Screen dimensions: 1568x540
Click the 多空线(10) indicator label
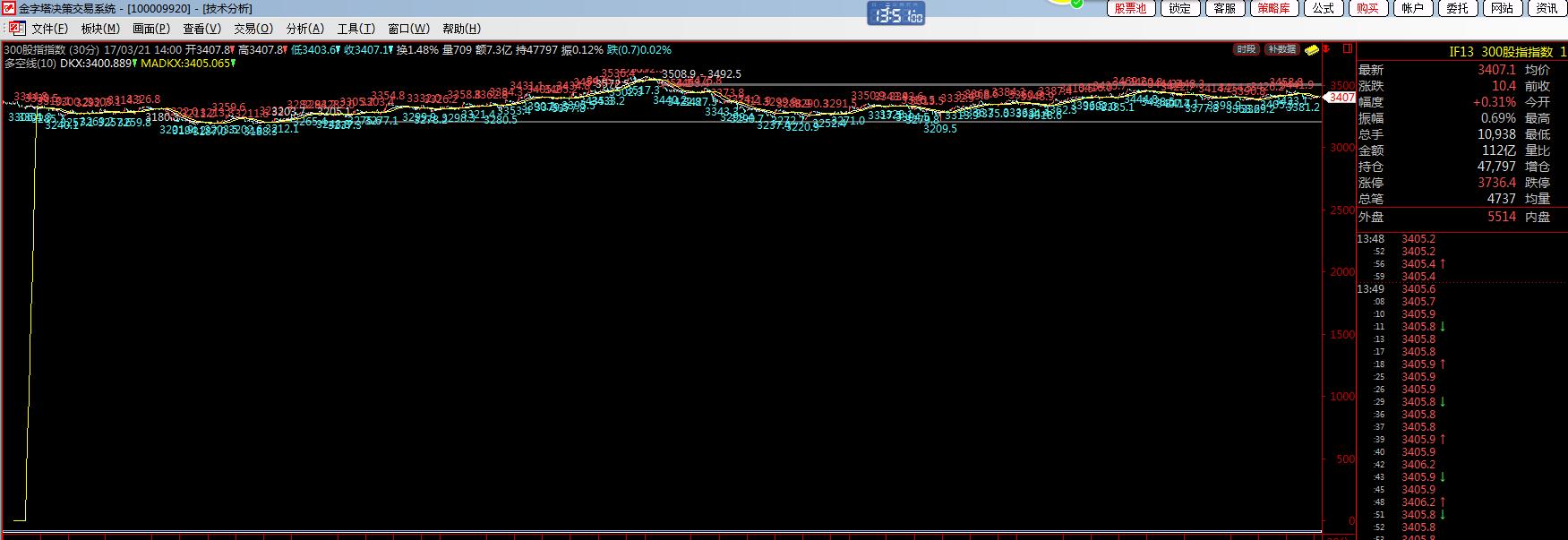pyautogui.click(x=30, y=64)
